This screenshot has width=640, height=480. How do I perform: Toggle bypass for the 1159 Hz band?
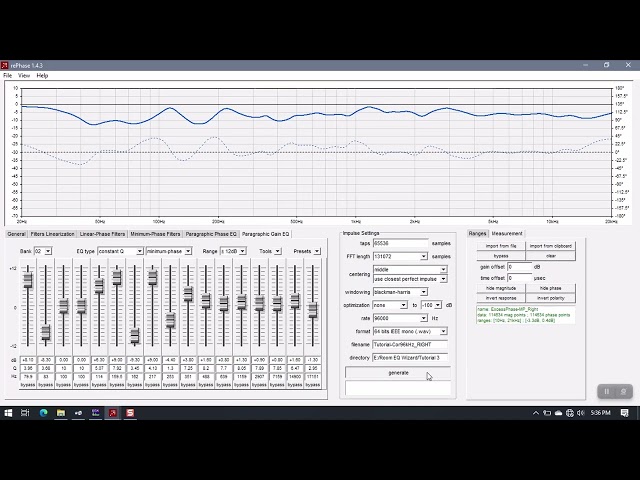click(x=241, y=385)
